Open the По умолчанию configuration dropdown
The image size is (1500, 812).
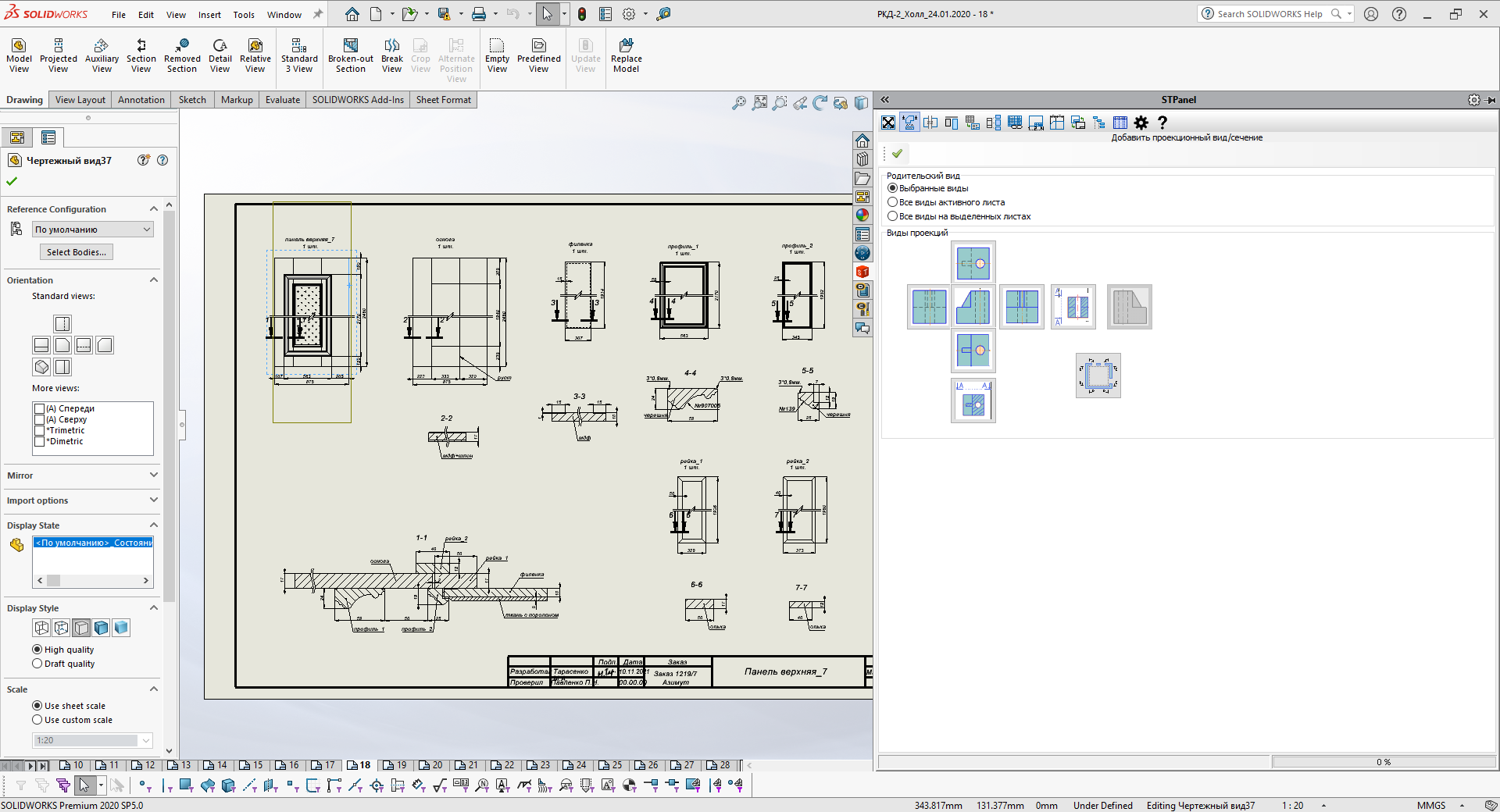[93, 230]
